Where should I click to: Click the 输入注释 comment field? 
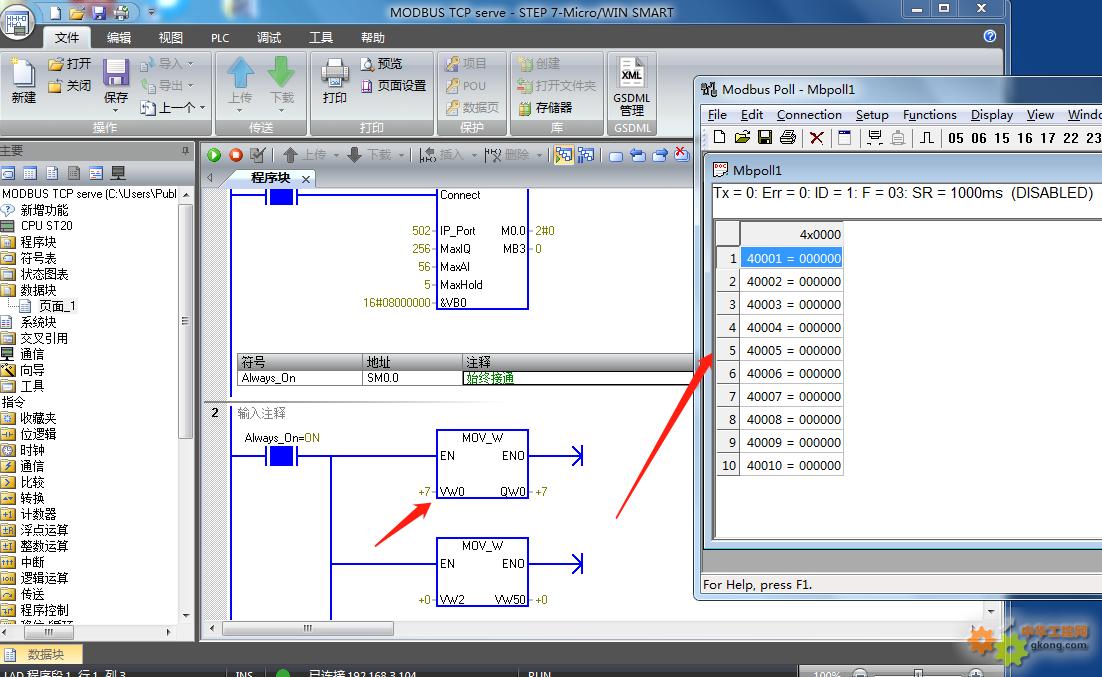coord(261,413)
